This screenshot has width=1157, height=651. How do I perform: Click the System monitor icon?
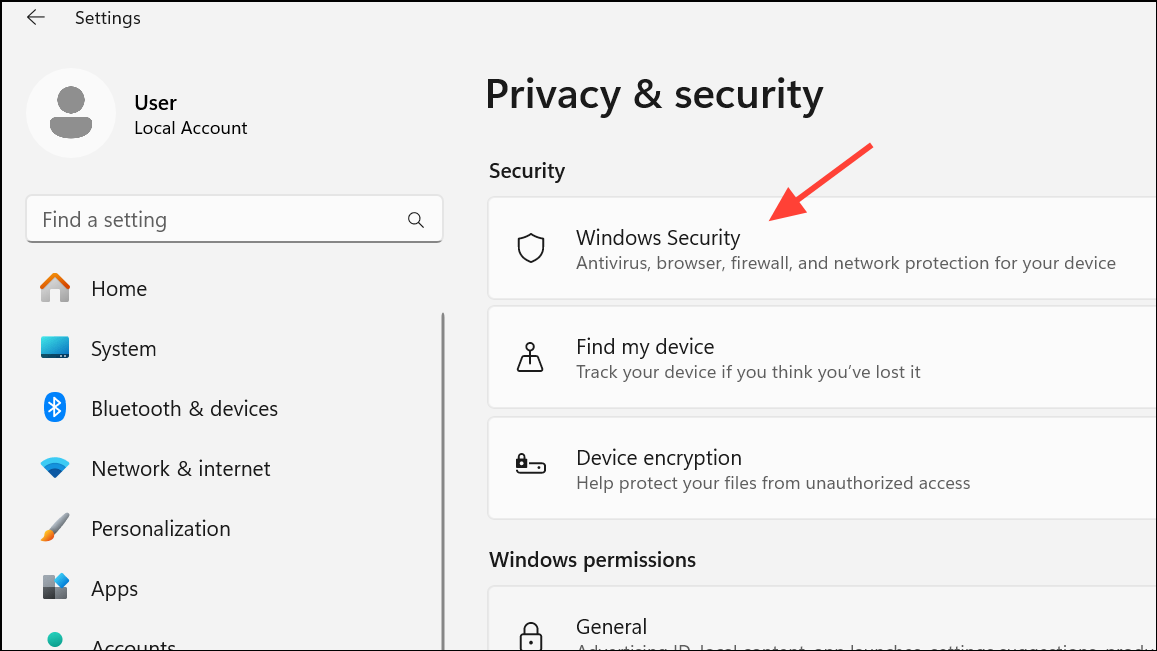55,348
